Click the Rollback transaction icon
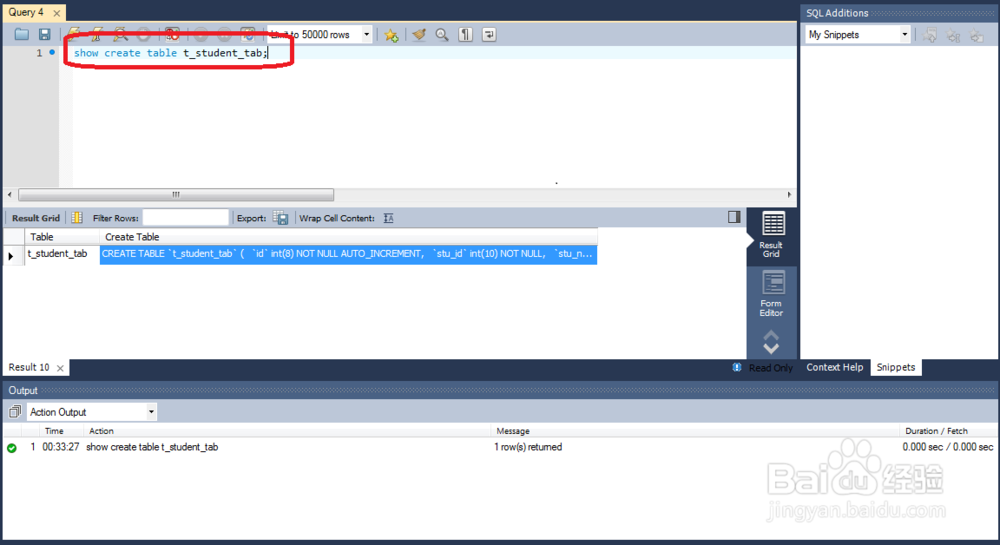The width and height of the screenshot is (1000, 545). coord(224,34)
